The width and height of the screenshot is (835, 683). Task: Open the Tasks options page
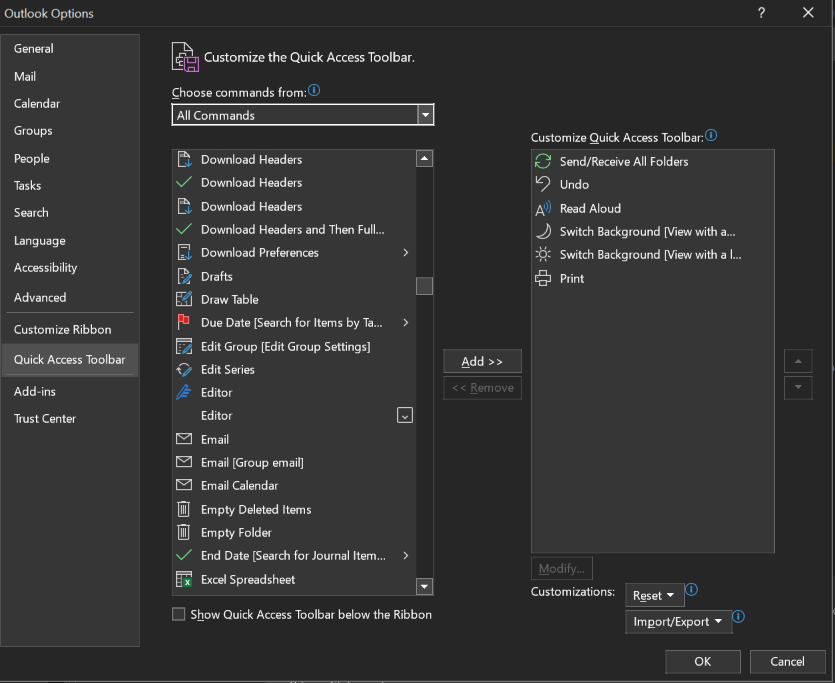[x=27, y=185]
